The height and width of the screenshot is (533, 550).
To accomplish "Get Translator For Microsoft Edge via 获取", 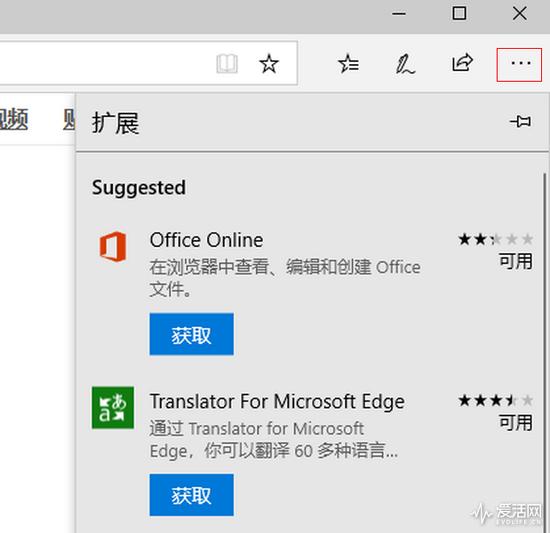I will 192,495.
